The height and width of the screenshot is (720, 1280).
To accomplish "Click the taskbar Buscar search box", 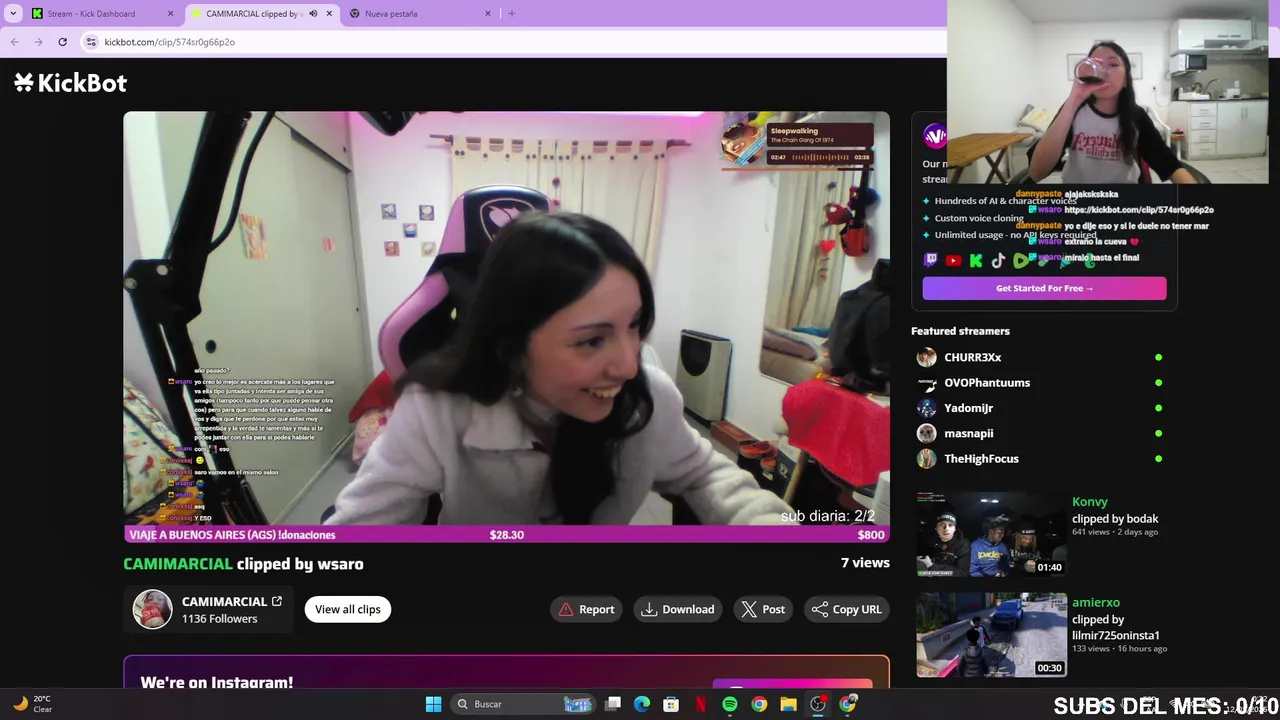I will tap(525, 704).
